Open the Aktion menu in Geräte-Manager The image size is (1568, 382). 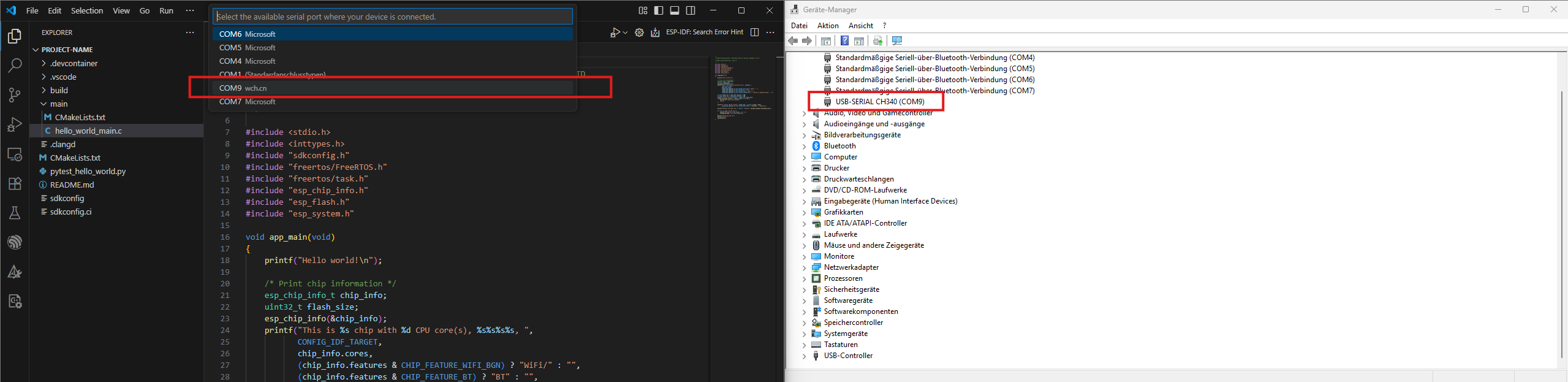[x=827, y=26]
